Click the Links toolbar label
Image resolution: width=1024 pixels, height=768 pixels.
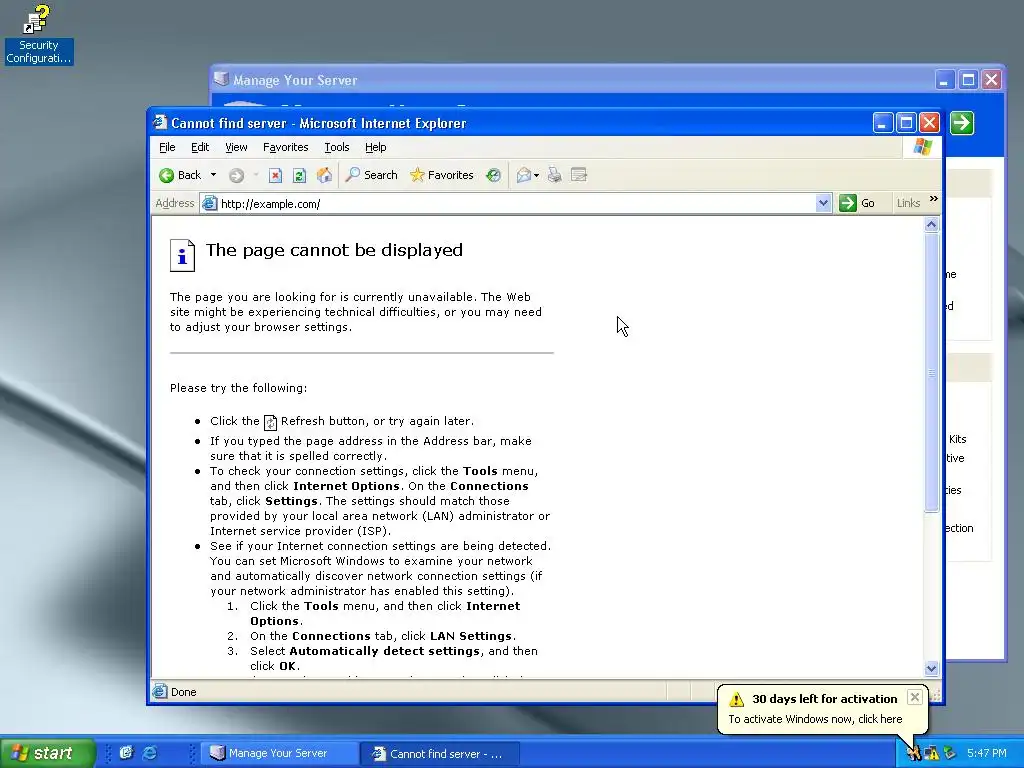908,203
